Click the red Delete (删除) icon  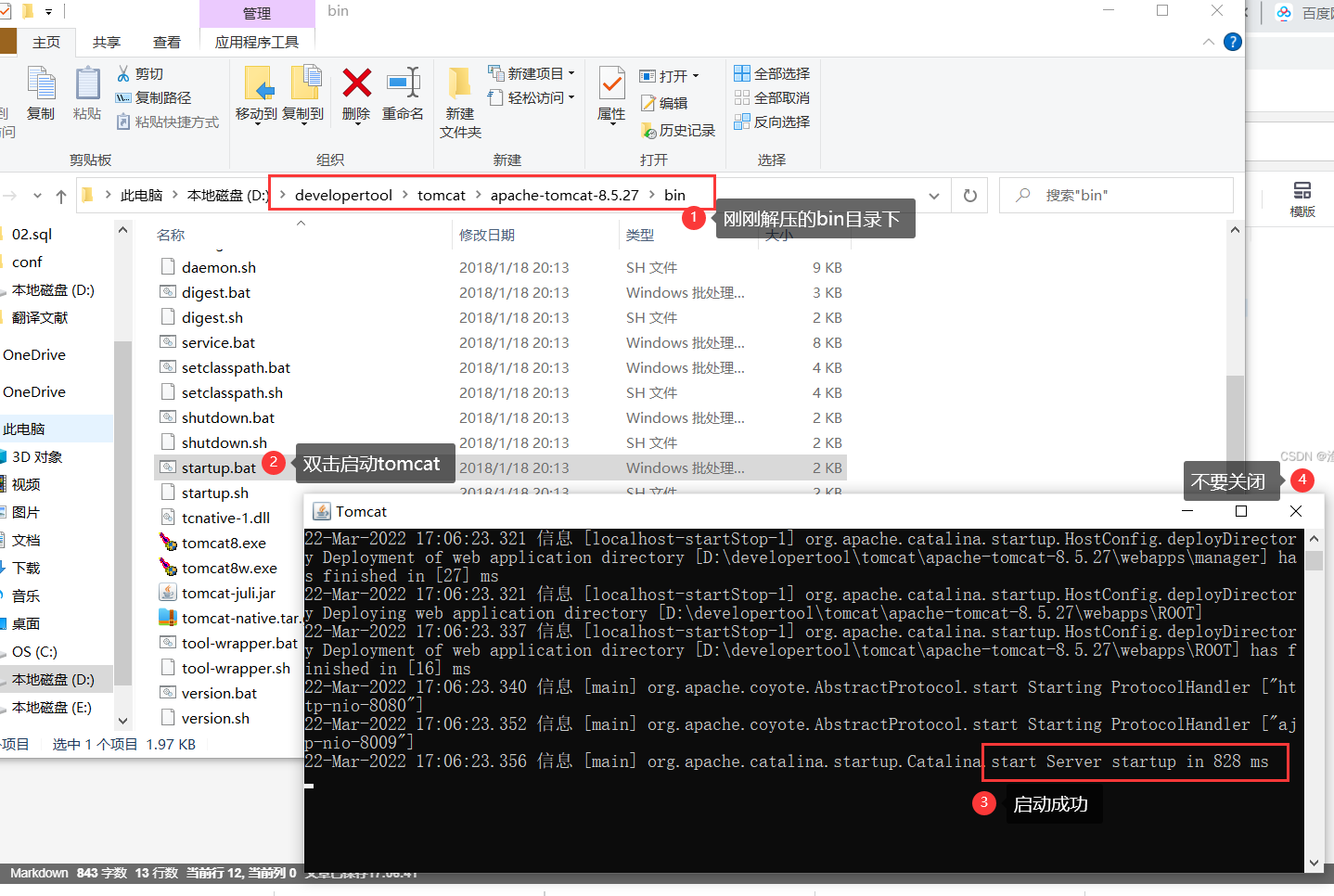point(357,83)
